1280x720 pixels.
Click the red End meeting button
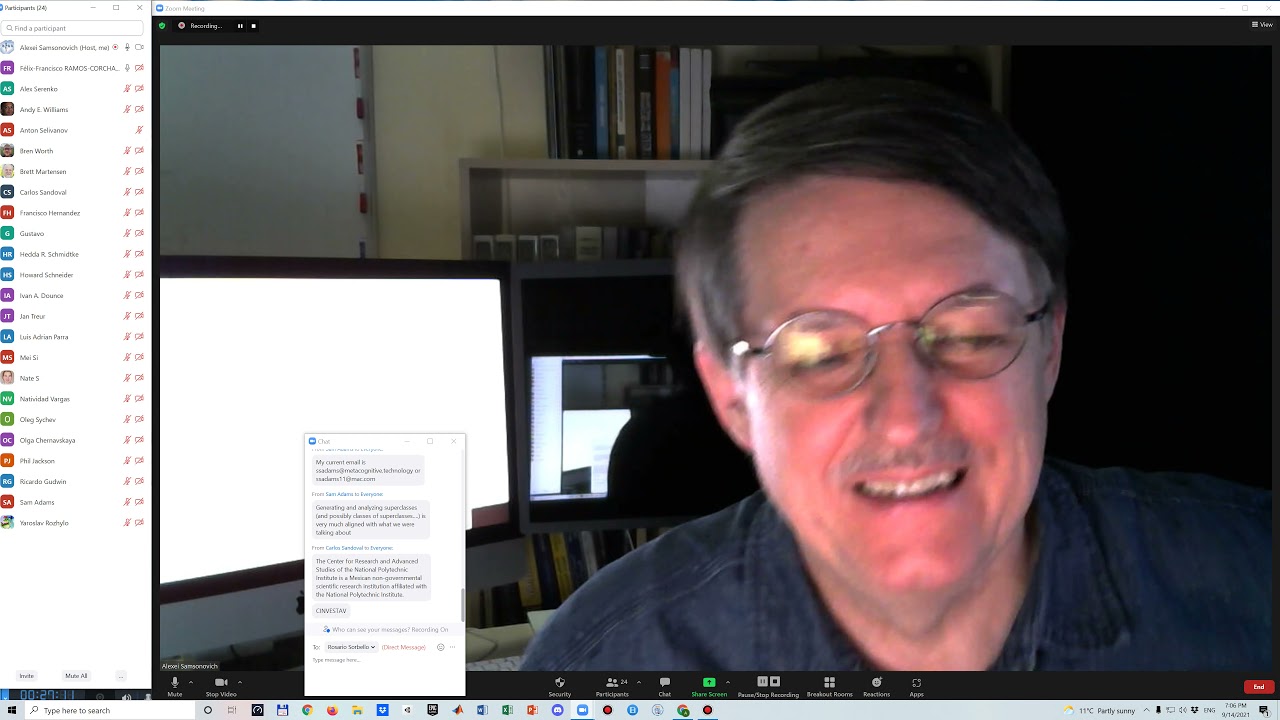(x=1259, y=686)
